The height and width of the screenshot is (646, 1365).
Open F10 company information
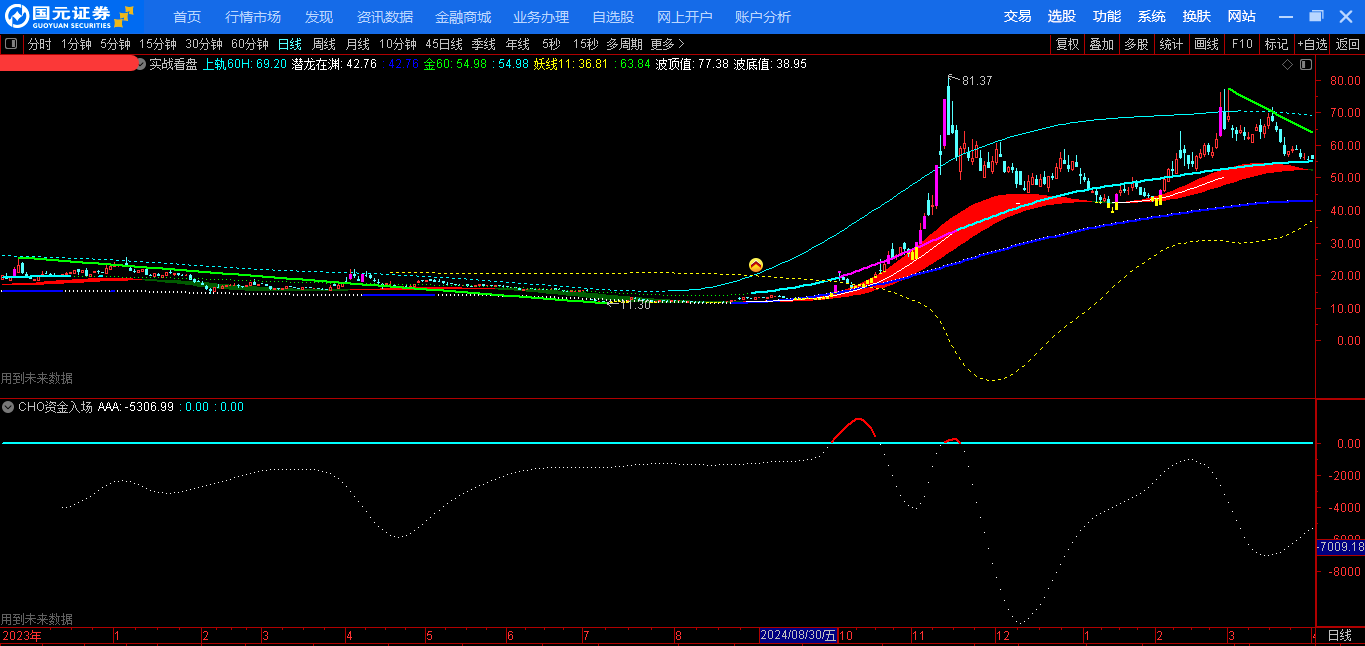point(1242,44)
